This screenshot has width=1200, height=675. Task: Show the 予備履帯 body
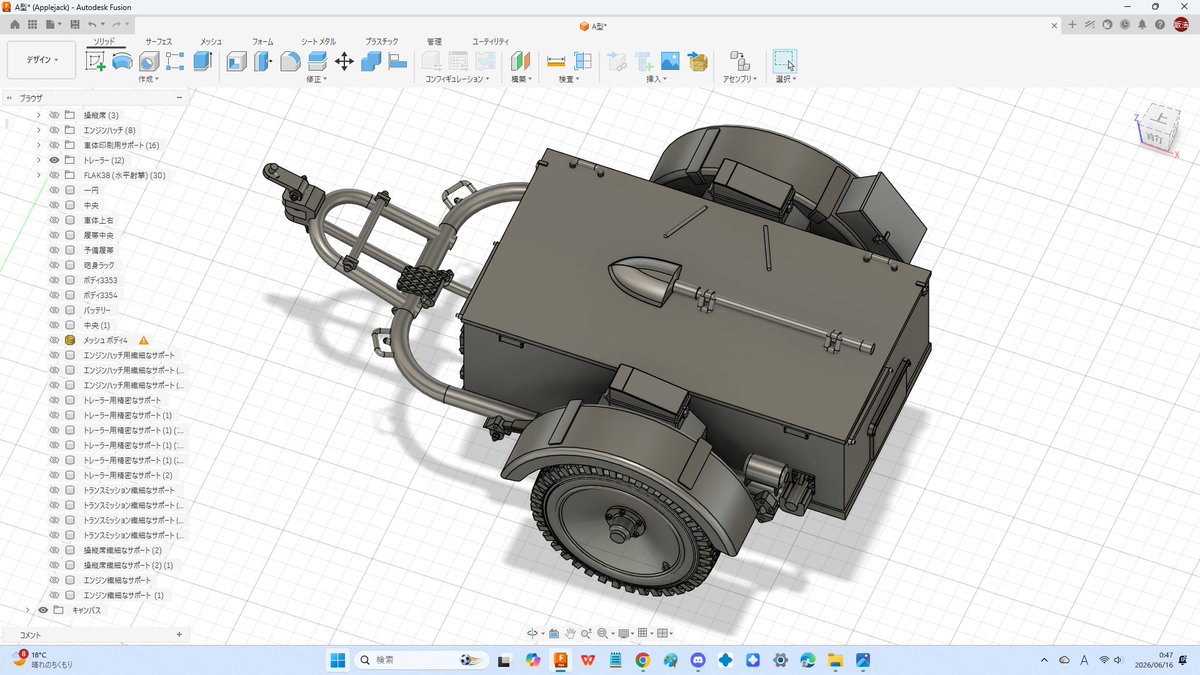(x=55, y=250)
